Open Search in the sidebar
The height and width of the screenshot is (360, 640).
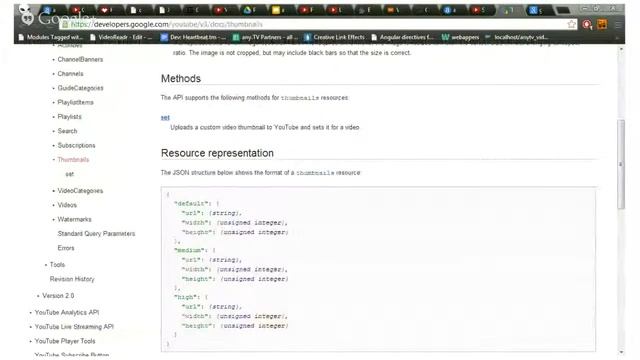67,131
